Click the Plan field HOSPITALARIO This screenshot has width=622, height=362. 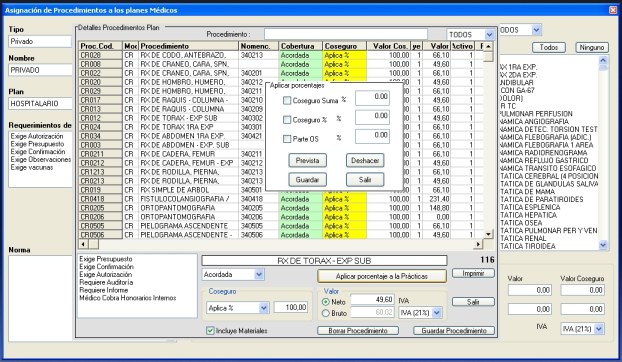pos(40,103)
